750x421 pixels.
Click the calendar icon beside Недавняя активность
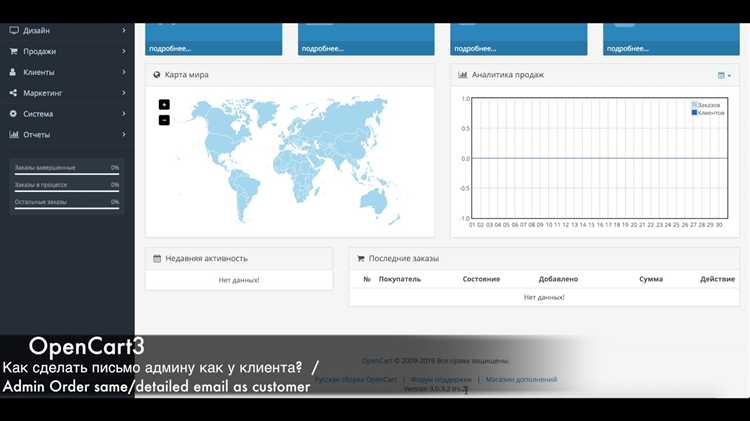coord(157,258)
